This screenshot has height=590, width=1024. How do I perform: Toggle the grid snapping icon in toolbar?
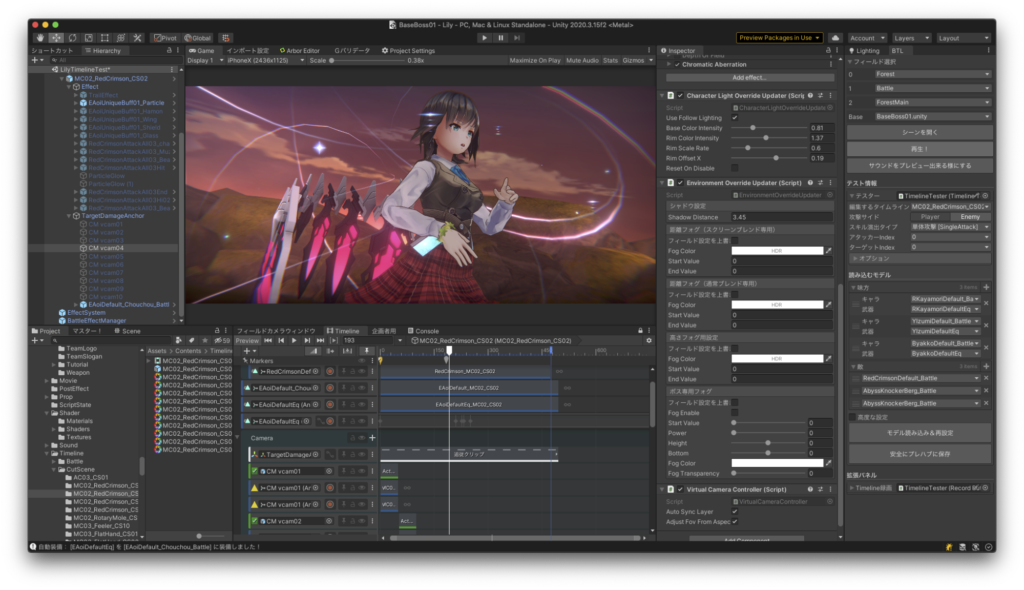coord(225,38)
